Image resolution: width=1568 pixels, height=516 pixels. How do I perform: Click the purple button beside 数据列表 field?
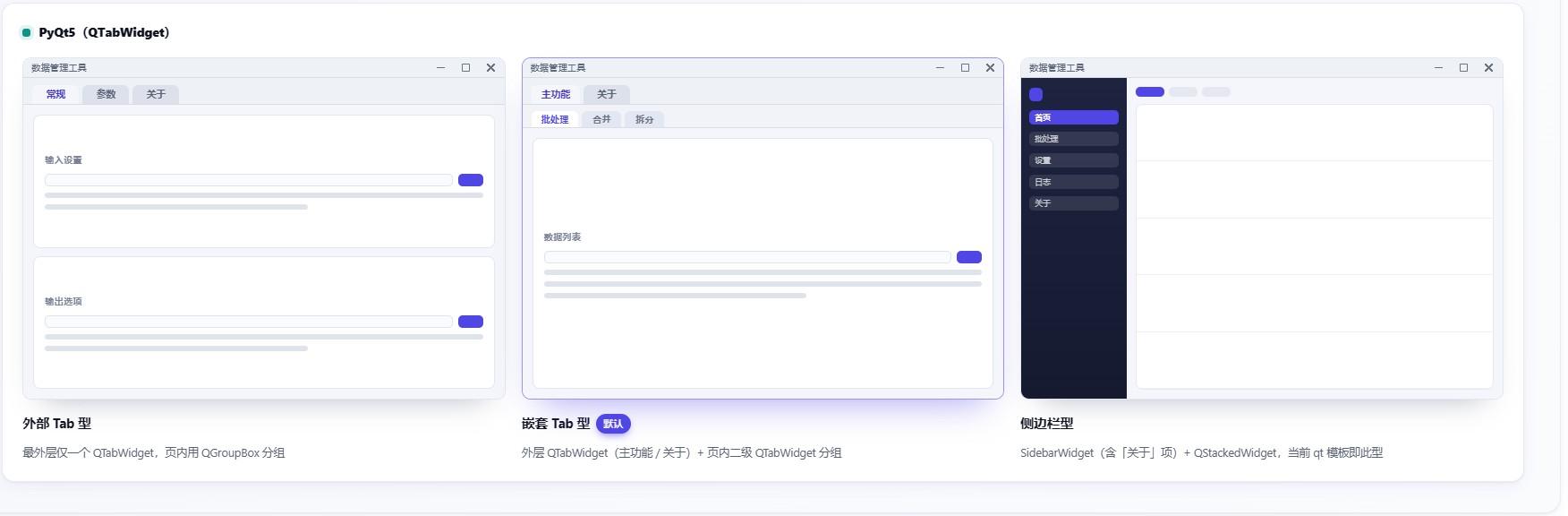tap(969, 257)
